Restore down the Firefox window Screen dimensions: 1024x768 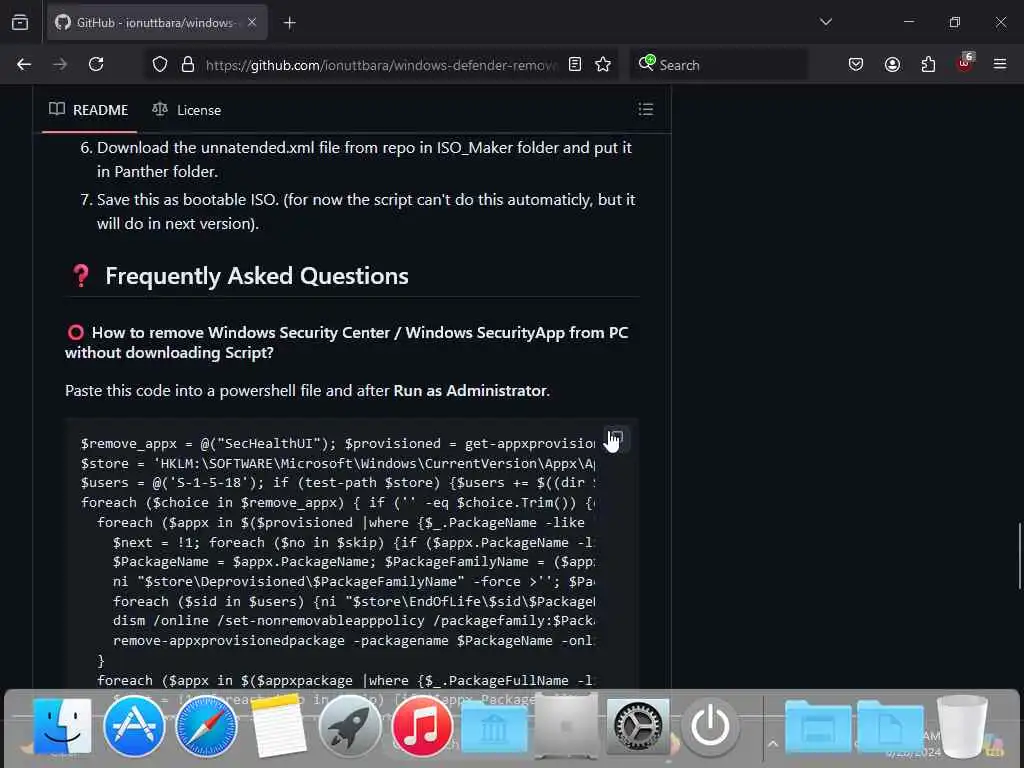click(955, 22)
